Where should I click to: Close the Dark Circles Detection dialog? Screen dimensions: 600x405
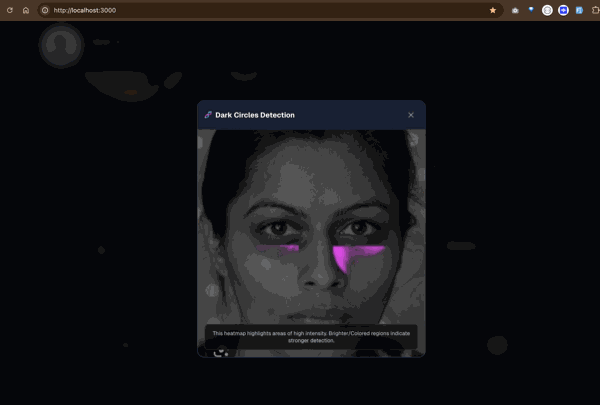click(x=411, y=115)
